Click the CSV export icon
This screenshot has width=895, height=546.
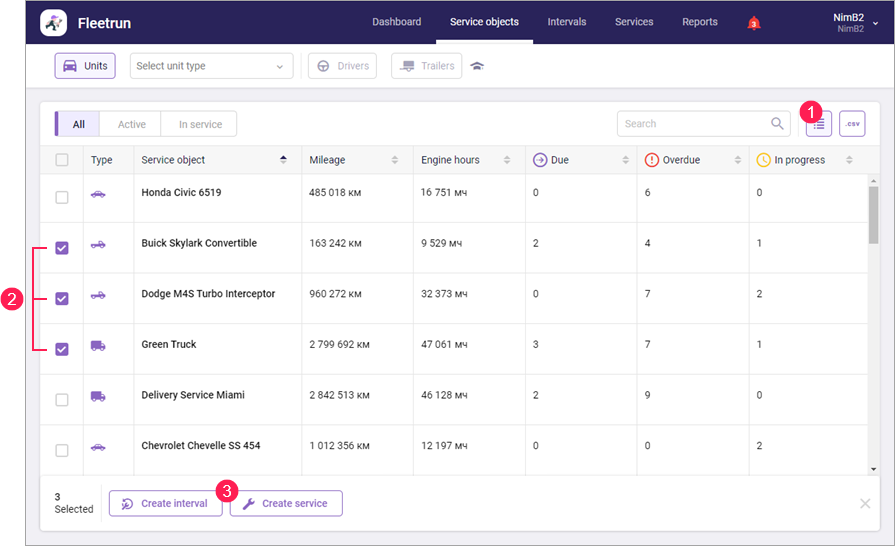point(851,124)
